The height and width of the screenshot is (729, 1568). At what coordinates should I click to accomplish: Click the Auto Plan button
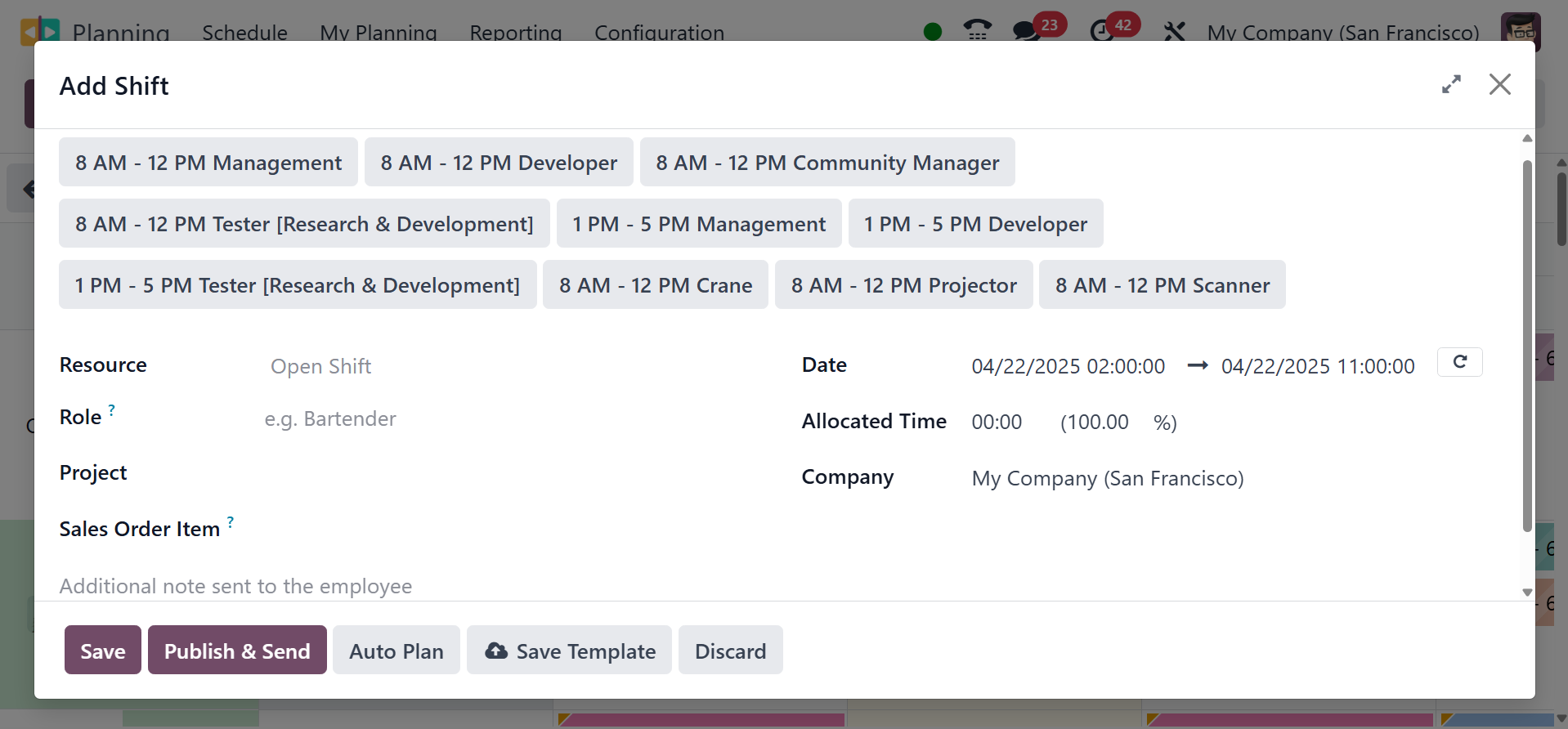click(396, 651)
